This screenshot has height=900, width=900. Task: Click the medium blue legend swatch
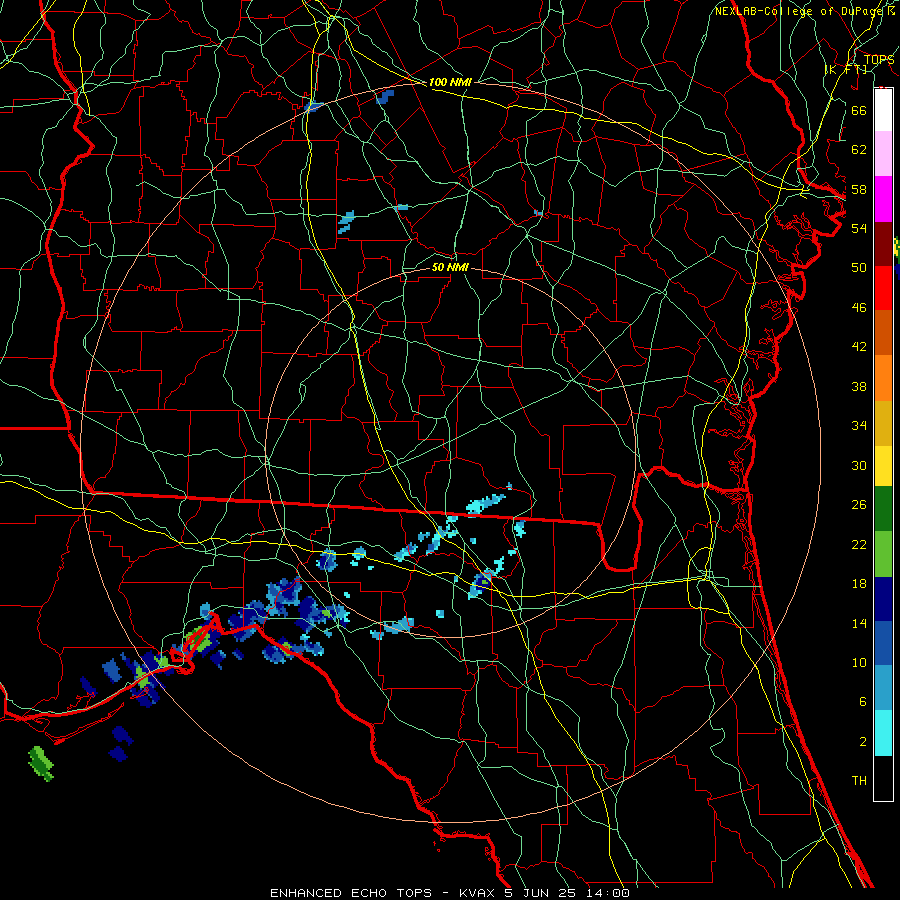pos(883,643)
